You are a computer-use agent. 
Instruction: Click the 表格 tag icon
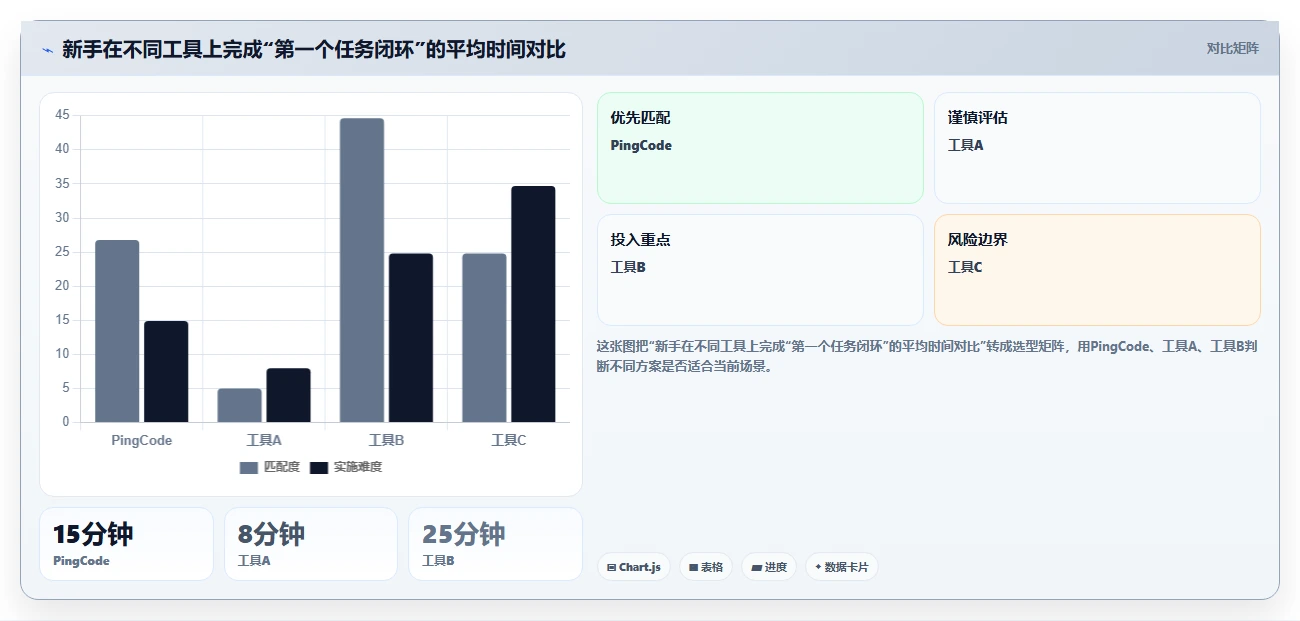693,567
